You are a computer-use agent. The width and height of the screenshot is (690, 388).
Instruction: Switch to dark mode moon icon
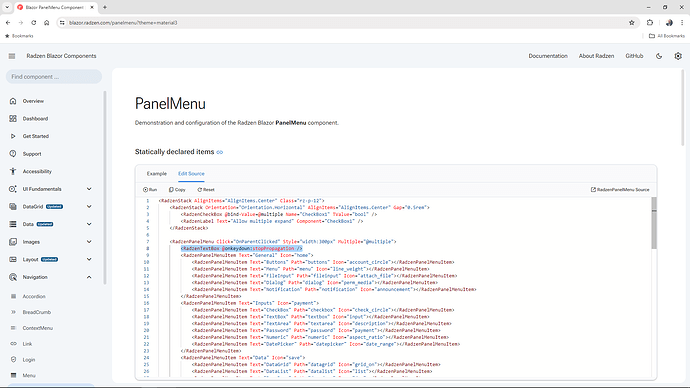pos(659,56)
